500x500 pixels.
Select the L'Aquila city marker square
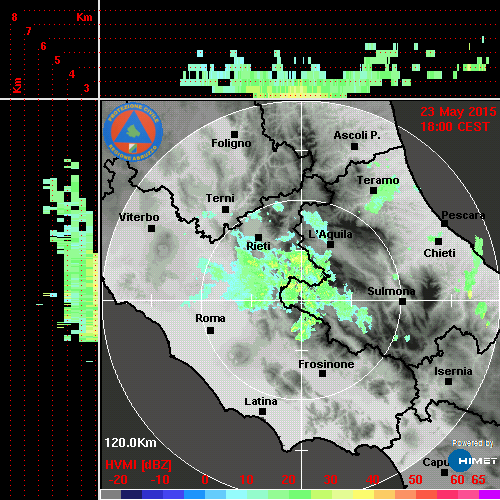click(330, 244)
